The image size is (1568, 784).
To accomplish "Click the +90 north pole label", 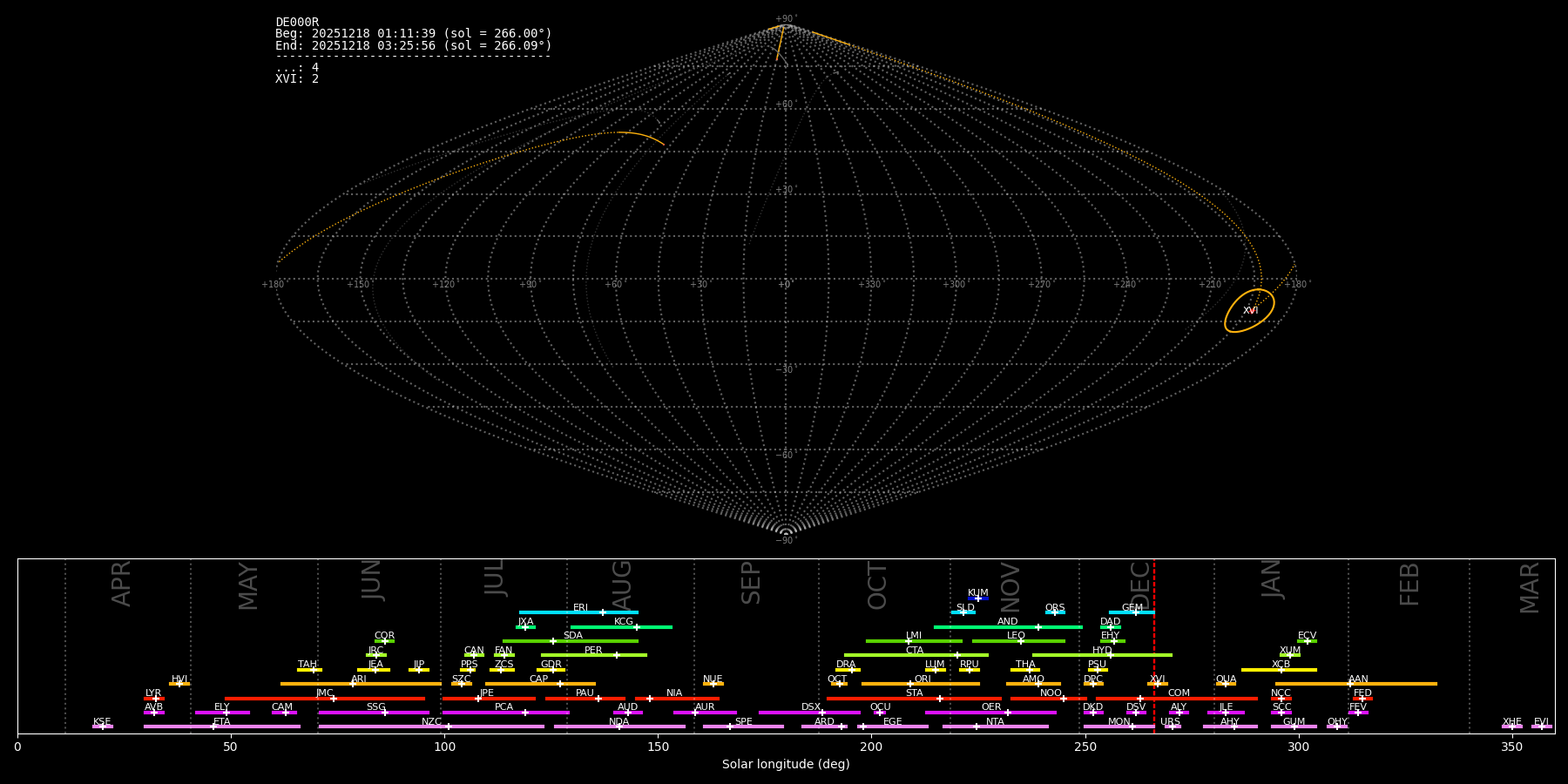I will [785, 19].
